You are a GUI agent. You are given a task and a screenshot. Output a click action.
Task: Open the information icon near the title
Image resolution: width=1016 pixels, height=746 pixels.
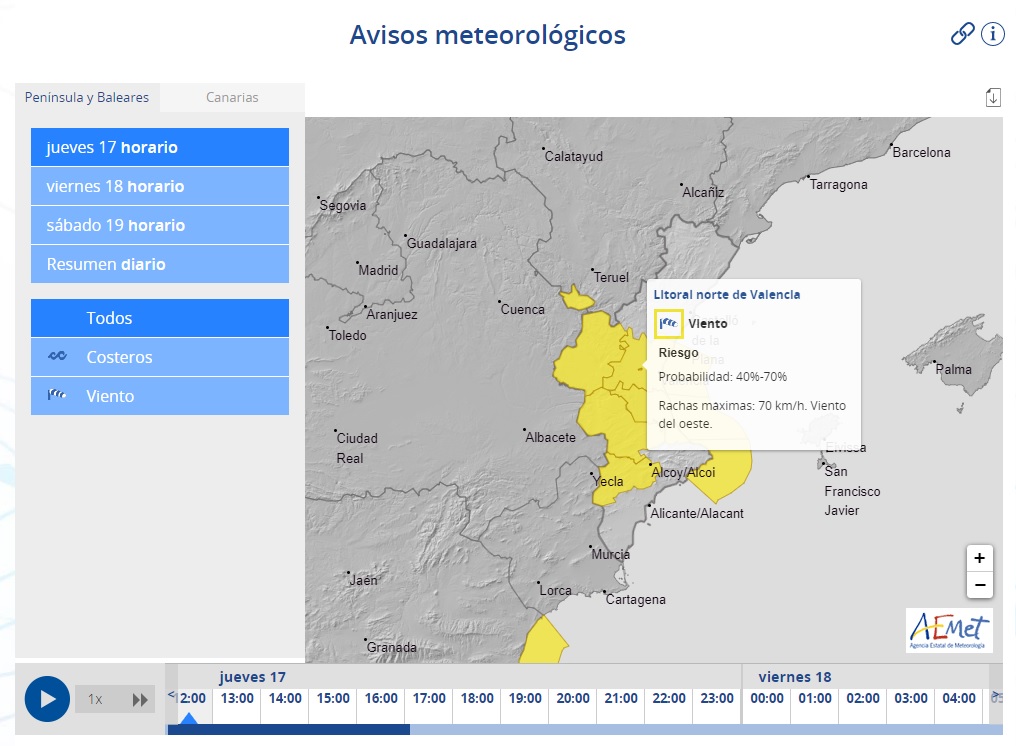[x=992, y=33]
